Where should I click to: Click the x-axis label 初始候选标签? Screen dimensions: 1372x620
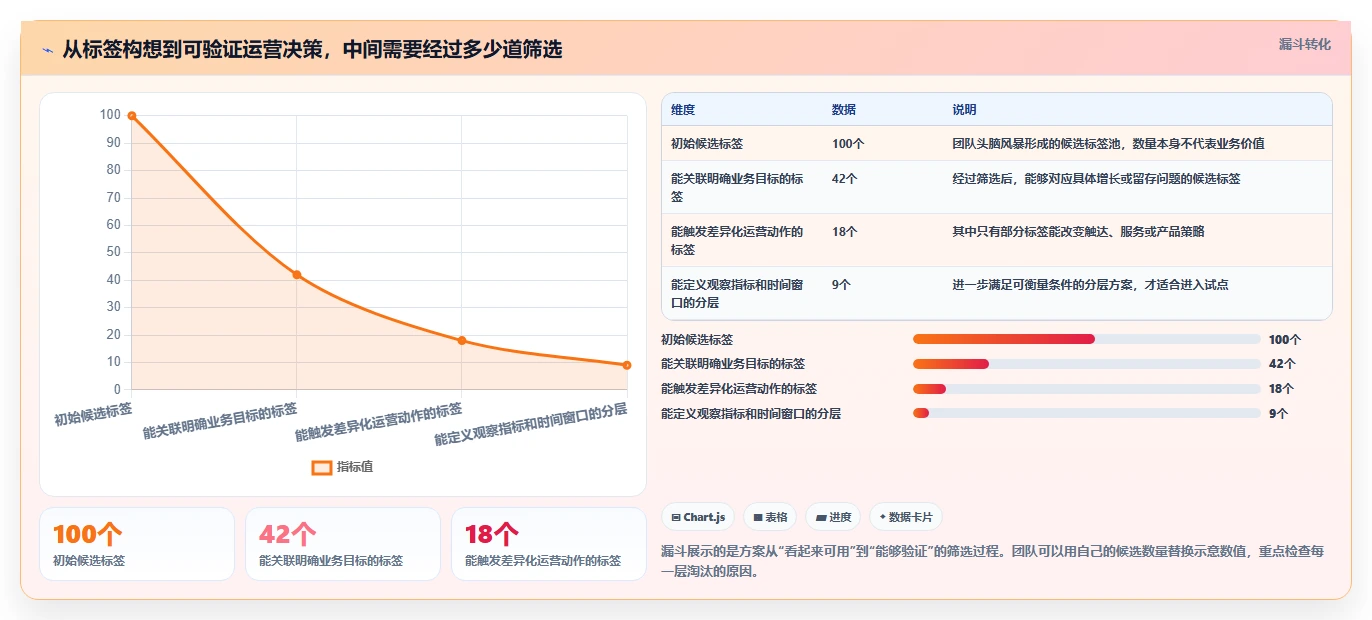click(93, 414)
